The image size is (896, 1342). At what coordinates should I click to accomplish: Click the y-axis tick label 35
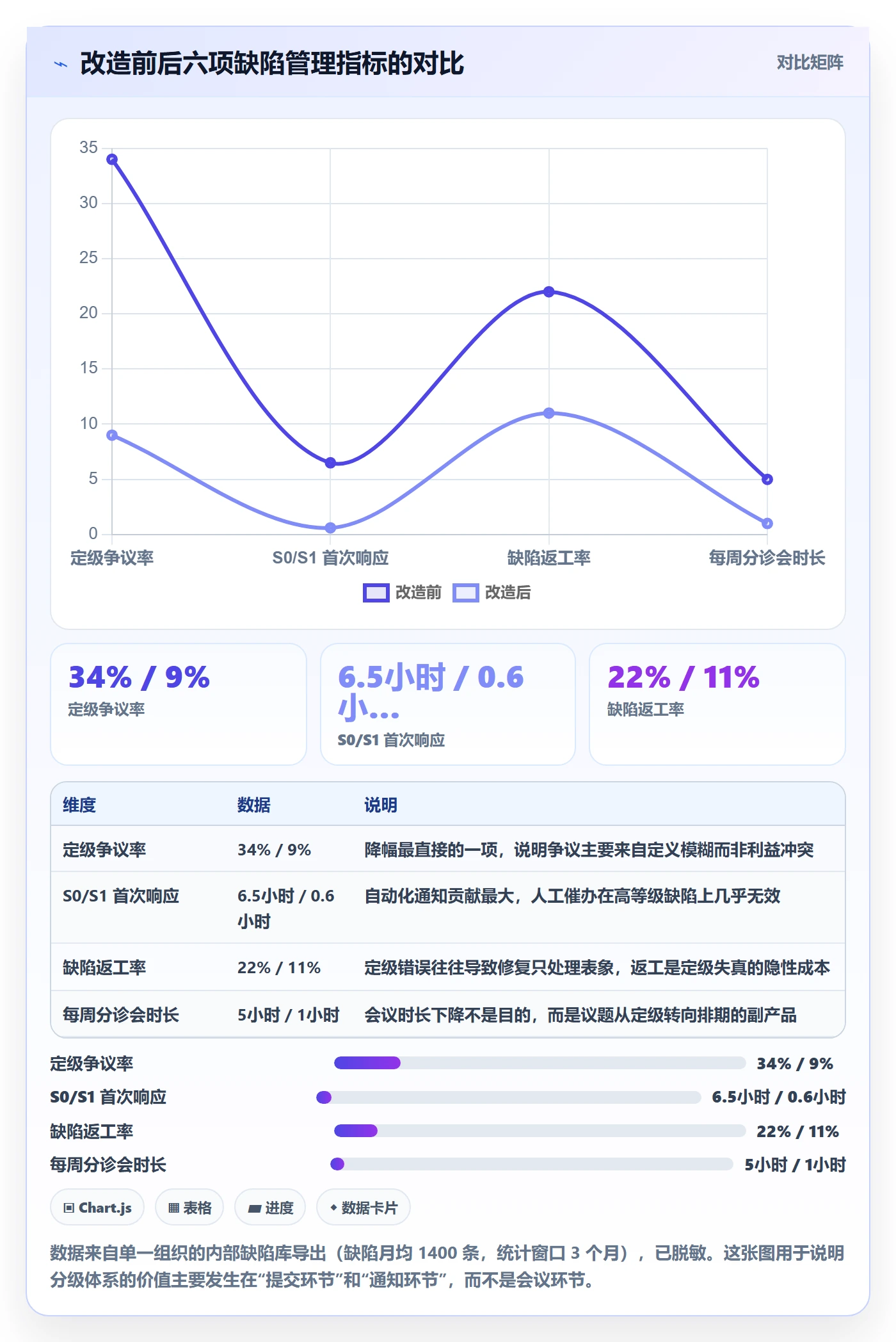88,147
